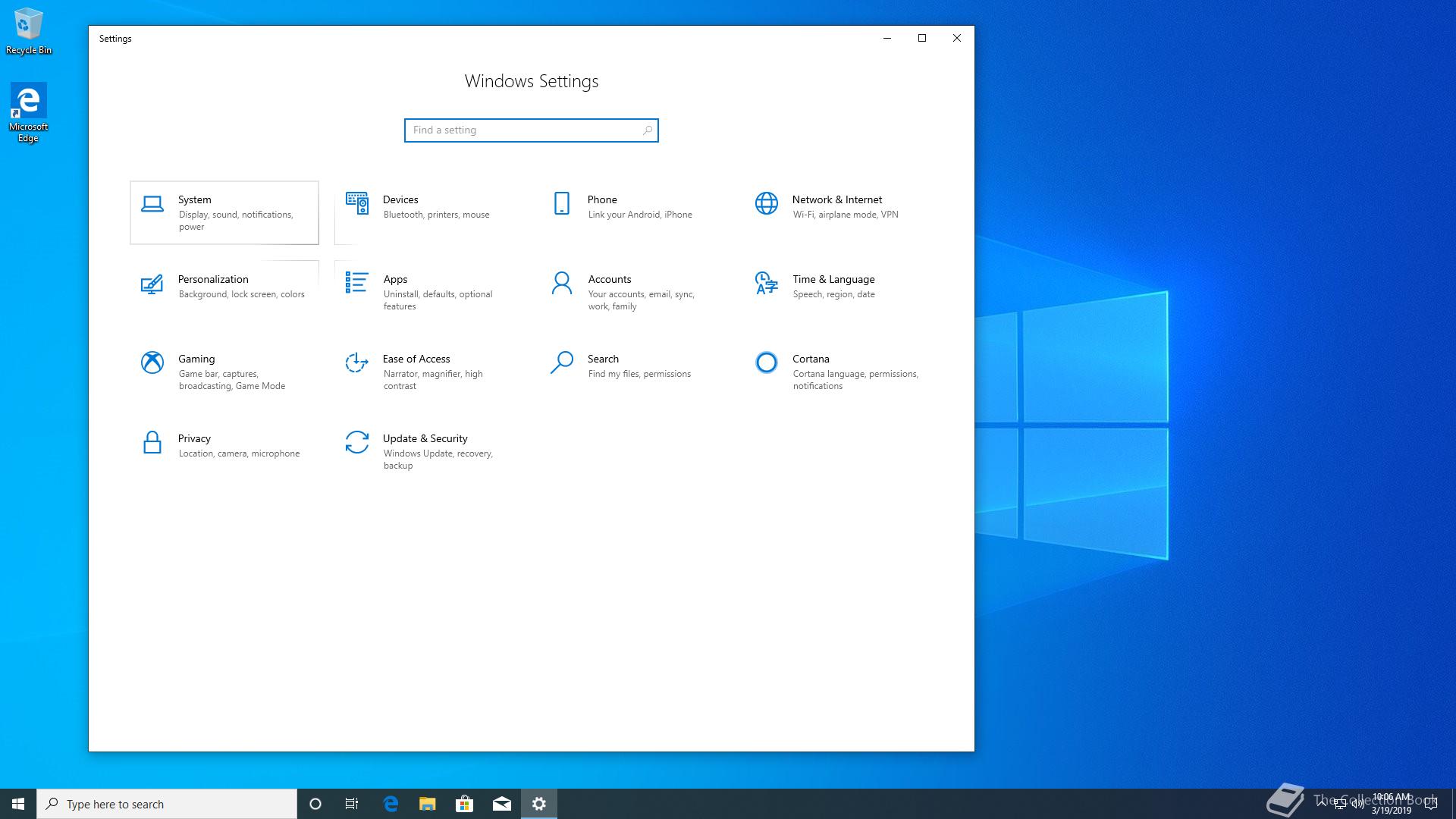The height and width of the screenshot is (819, 1456).
Task: Open the System settings title link
Action: (195, 199)
